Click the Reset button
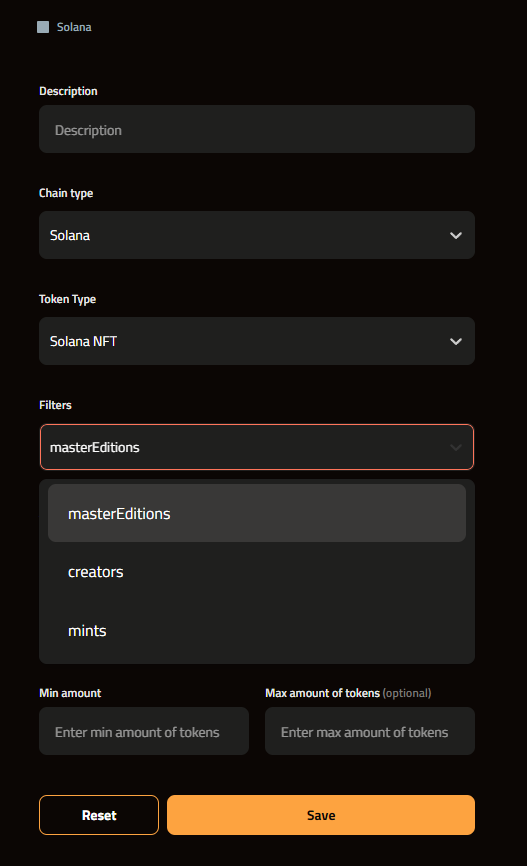 point(99,815)
